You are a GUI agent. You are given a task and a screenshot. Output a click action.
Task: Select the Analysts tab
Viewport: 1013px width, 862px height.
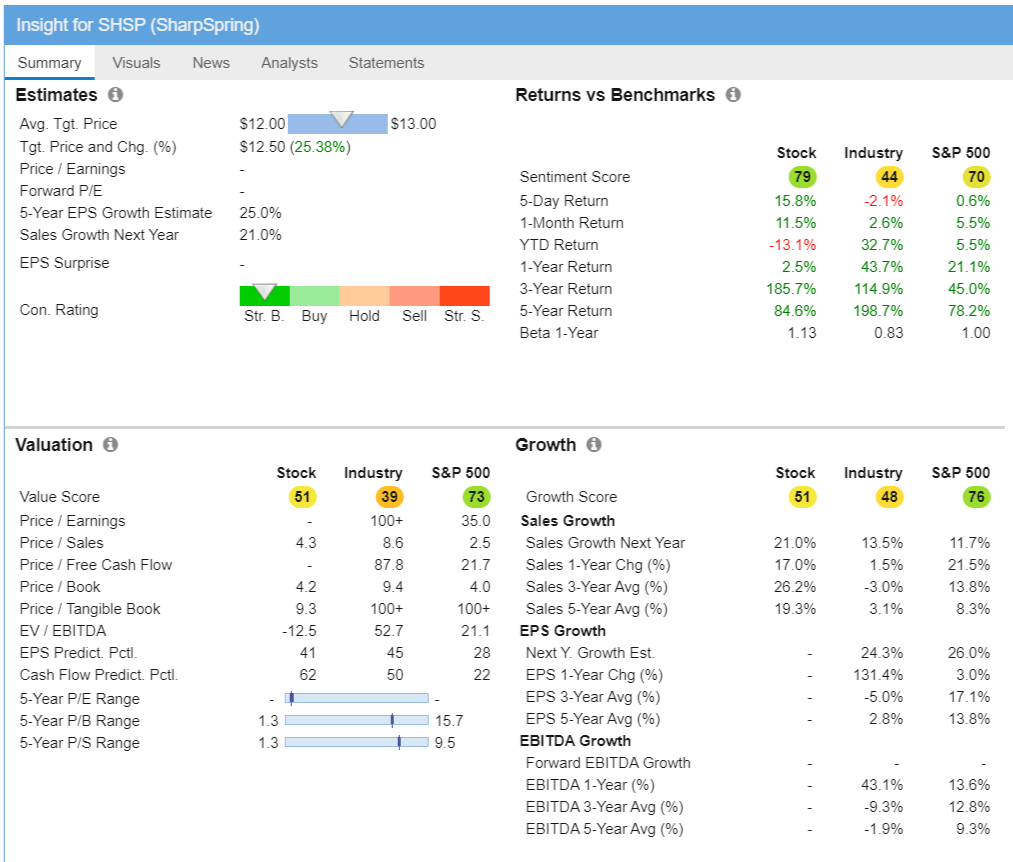pos(289,62)
